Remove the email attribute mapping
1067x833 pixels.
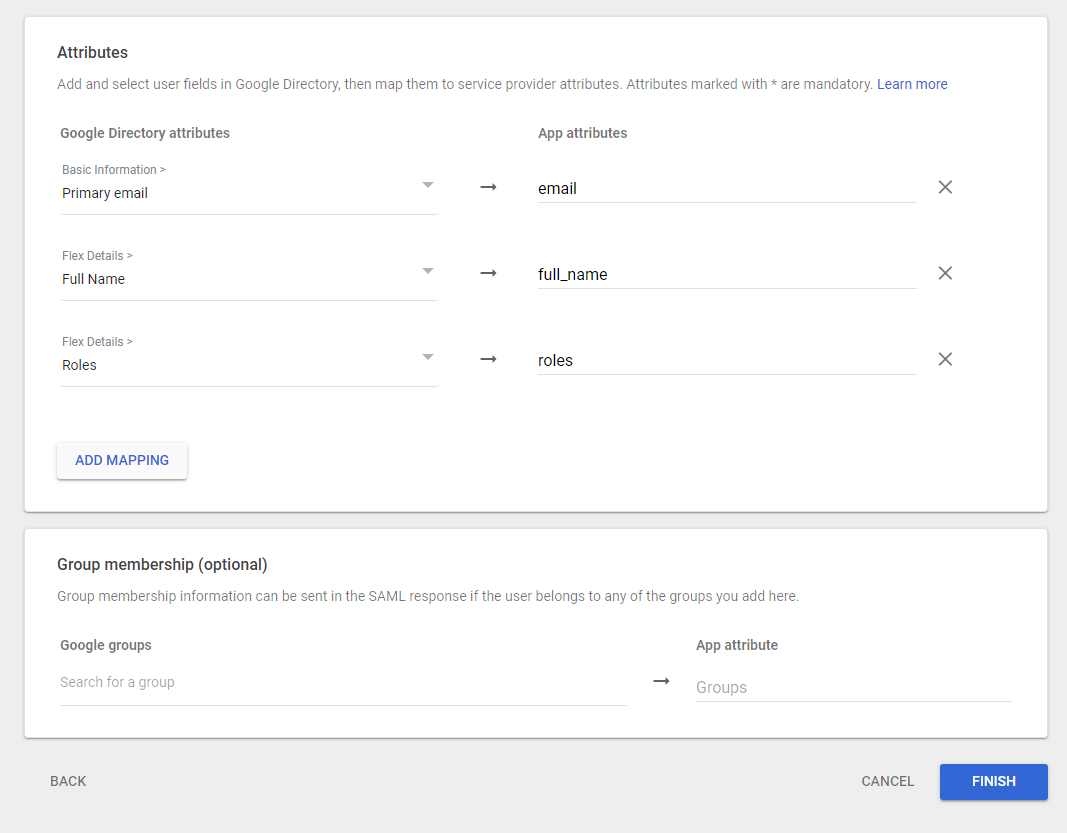click(945, 187)
